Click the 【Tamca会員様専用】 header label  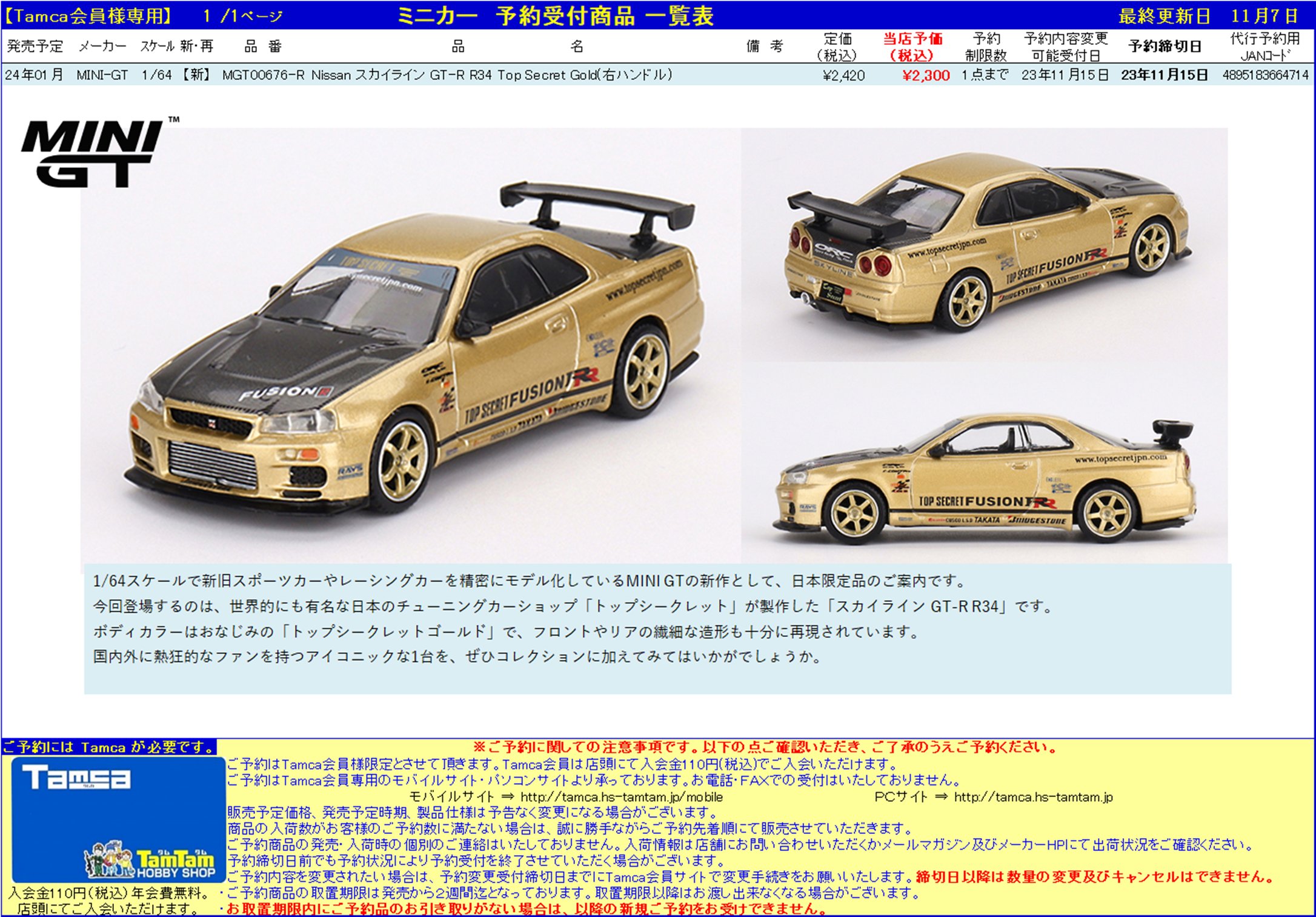point(88,16)
